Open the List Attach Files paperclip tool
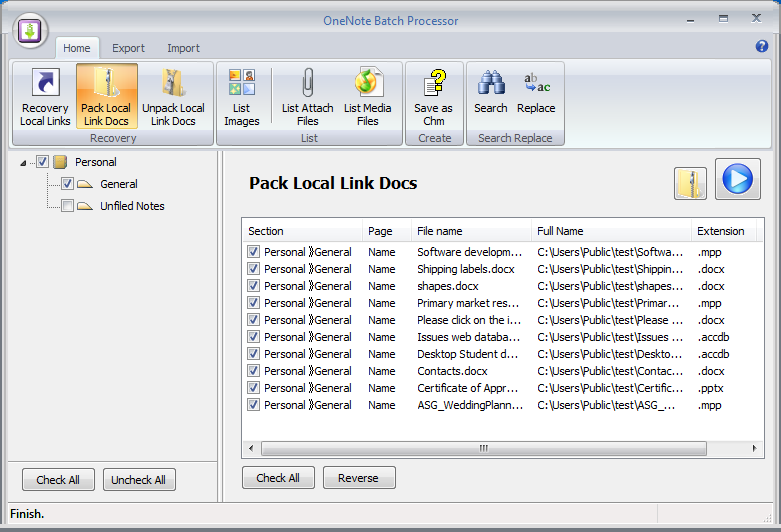This screenshot has height=532, width=781. click(307, 97)
